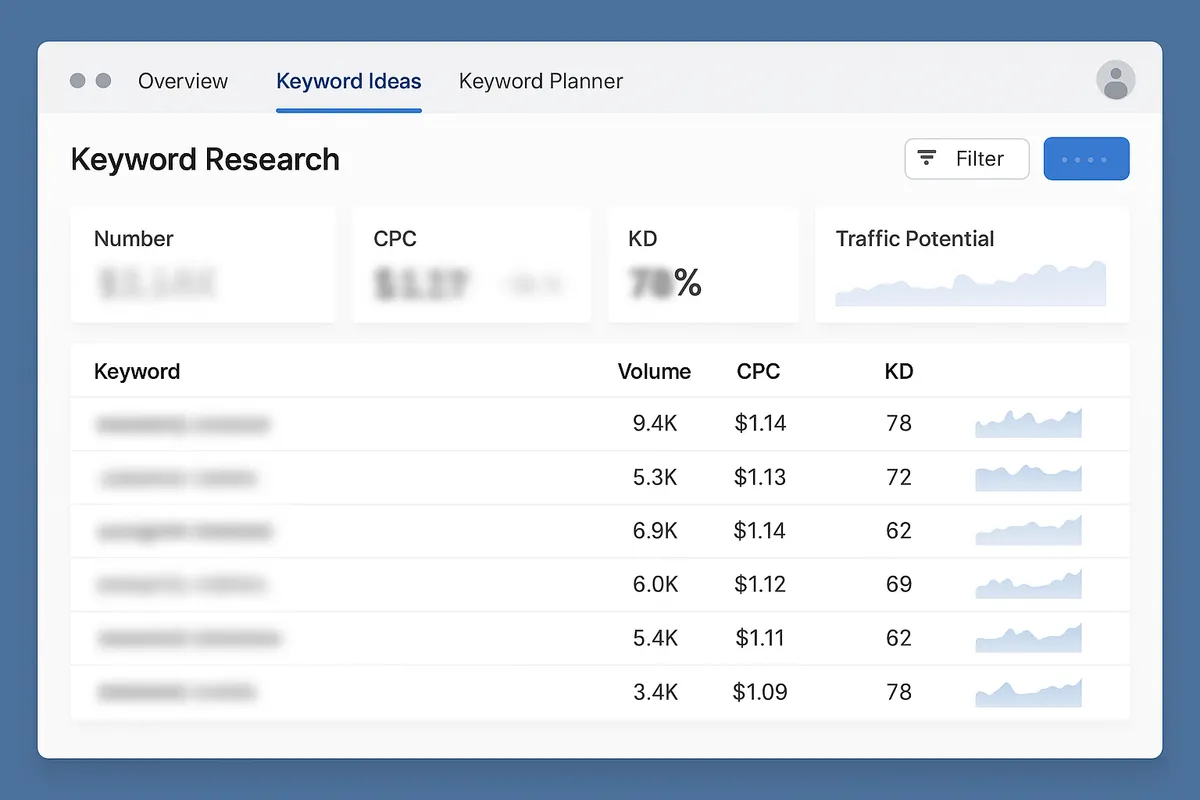Click the filter lines icon
This screenshot has height=800, width=1200.
click(927, 158)
